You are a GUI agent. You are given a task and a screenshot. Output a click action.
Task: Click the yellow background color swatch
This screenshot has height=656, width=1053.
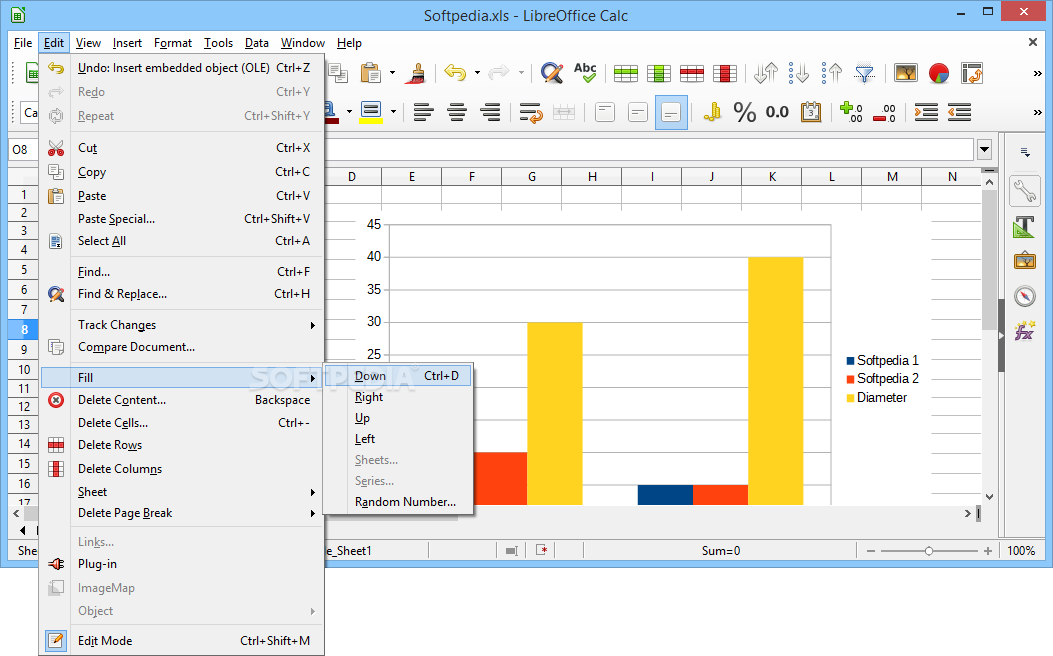(371, 112)
